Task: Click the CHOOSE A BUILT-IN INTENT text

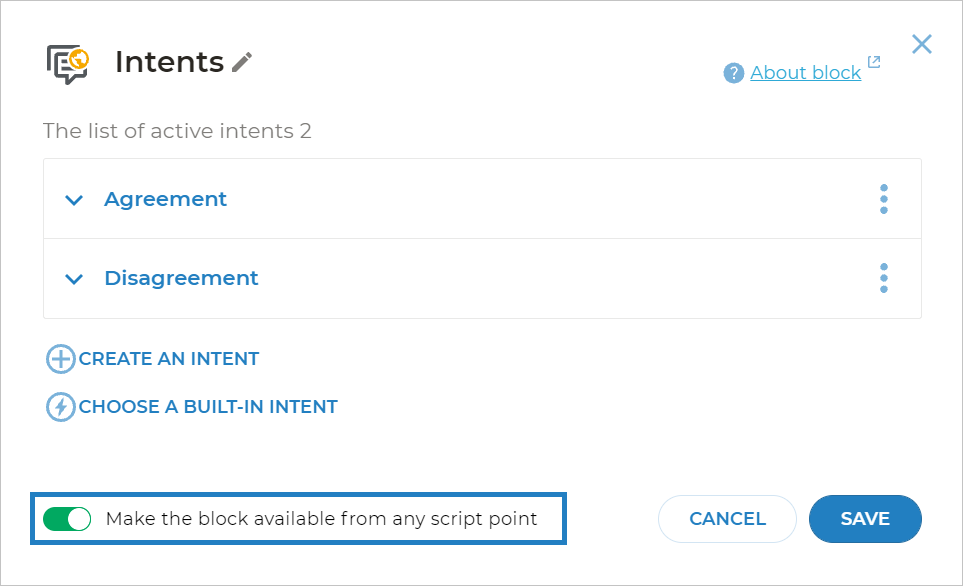Action: (208, 407)
